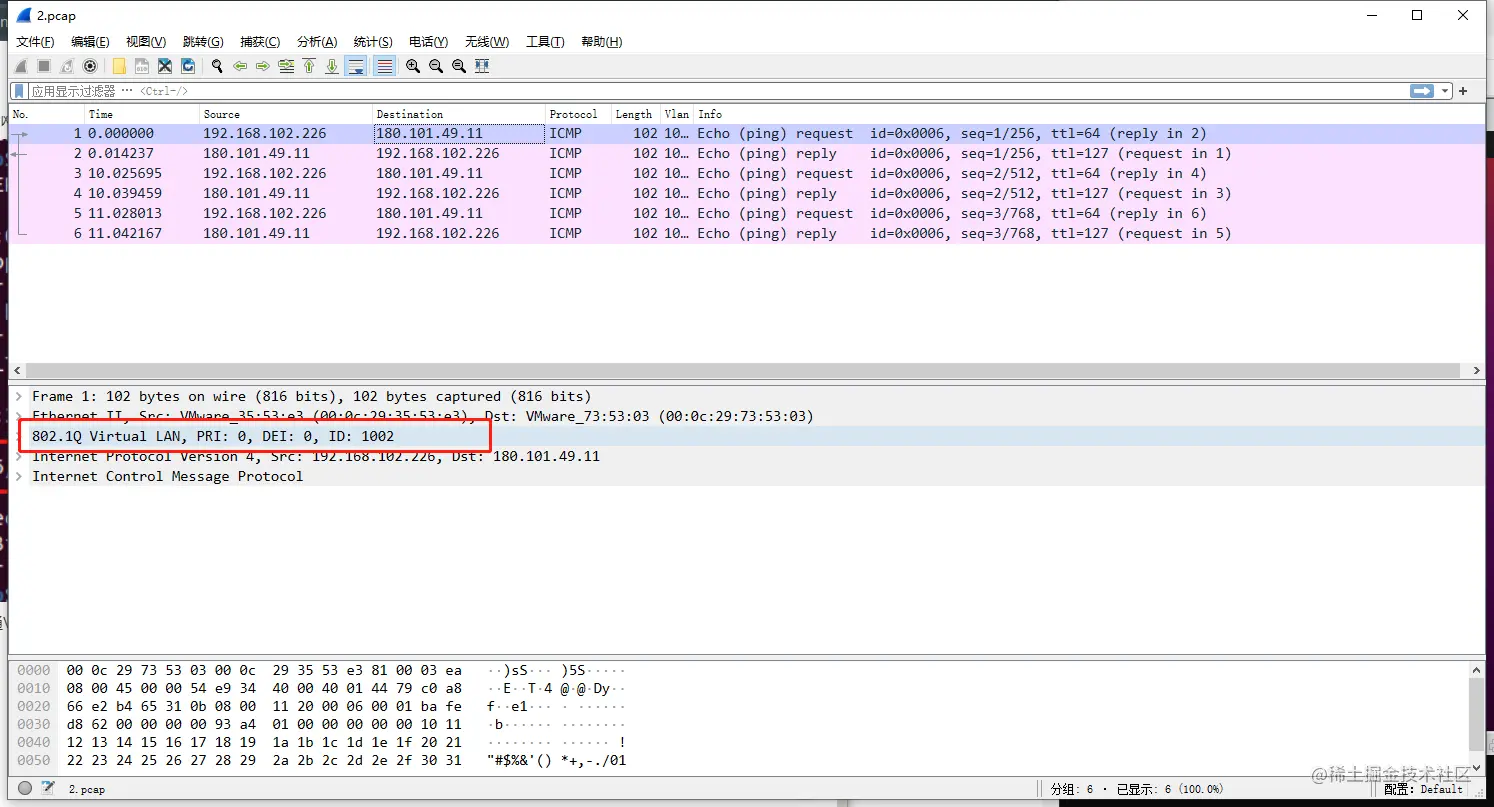Image resolution: width=1494 pixels, height=807 pixels.
Task: Open the 编辑(E) menu
Action: pyautogui.click(x=90, y=42)
